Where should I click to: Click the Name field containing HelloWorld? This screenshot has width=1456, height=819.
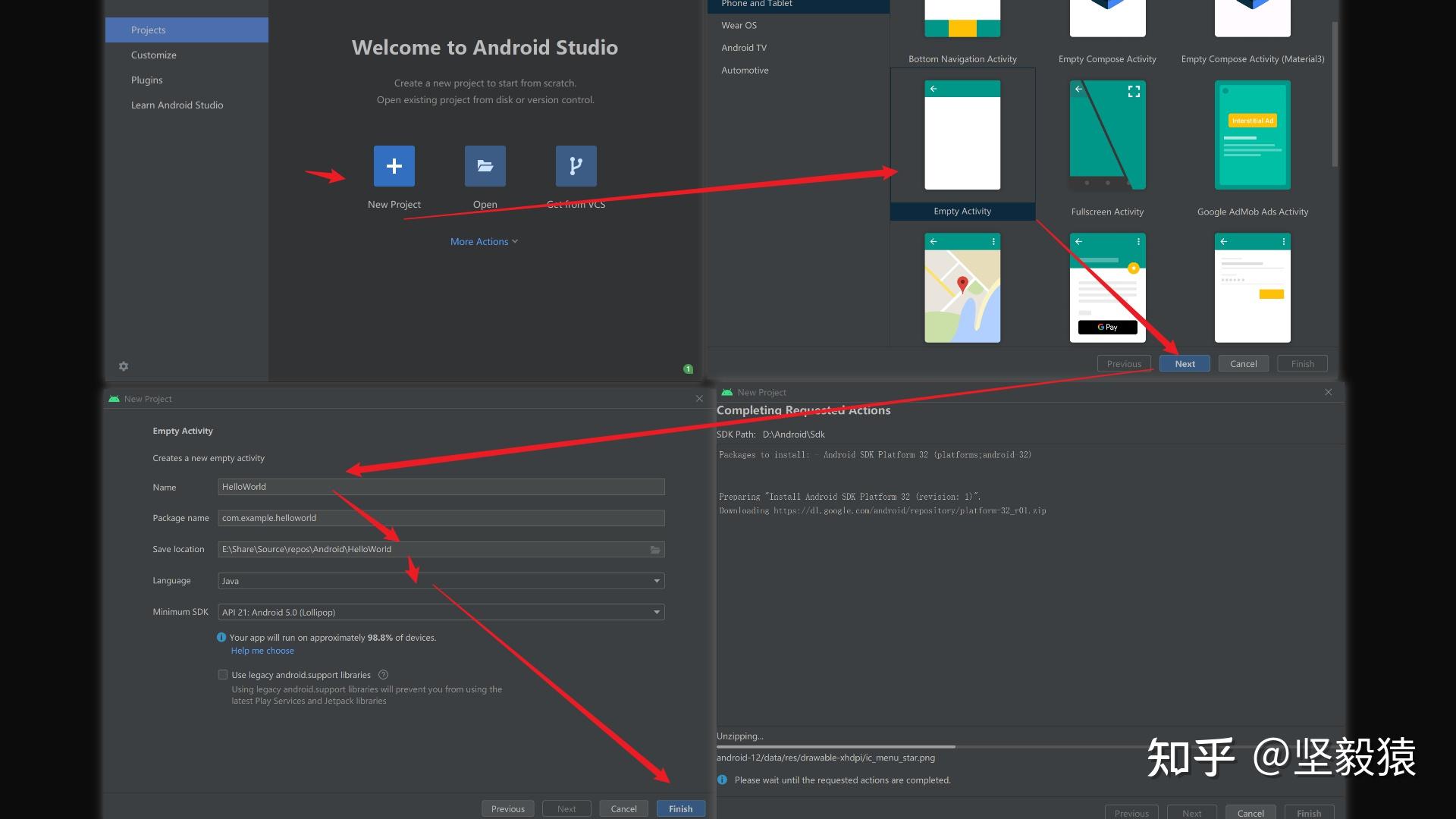pyautogui.click(x=441, y=487)
